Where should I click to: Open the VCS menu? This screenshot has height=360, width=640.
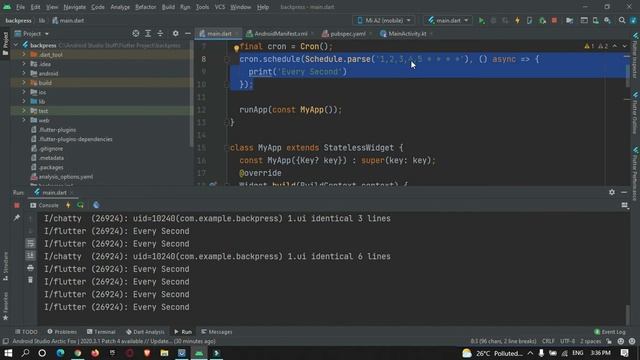[220, 7]
